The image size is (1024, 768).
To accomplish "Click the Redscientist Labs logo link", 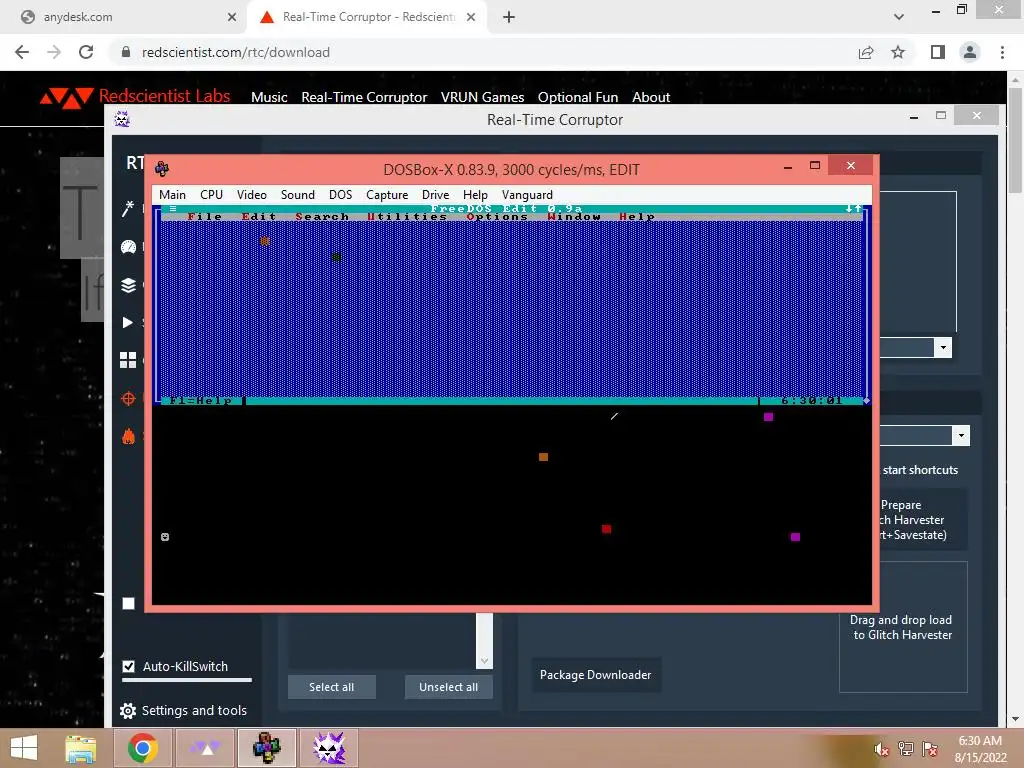I will (x=135, y=97).
